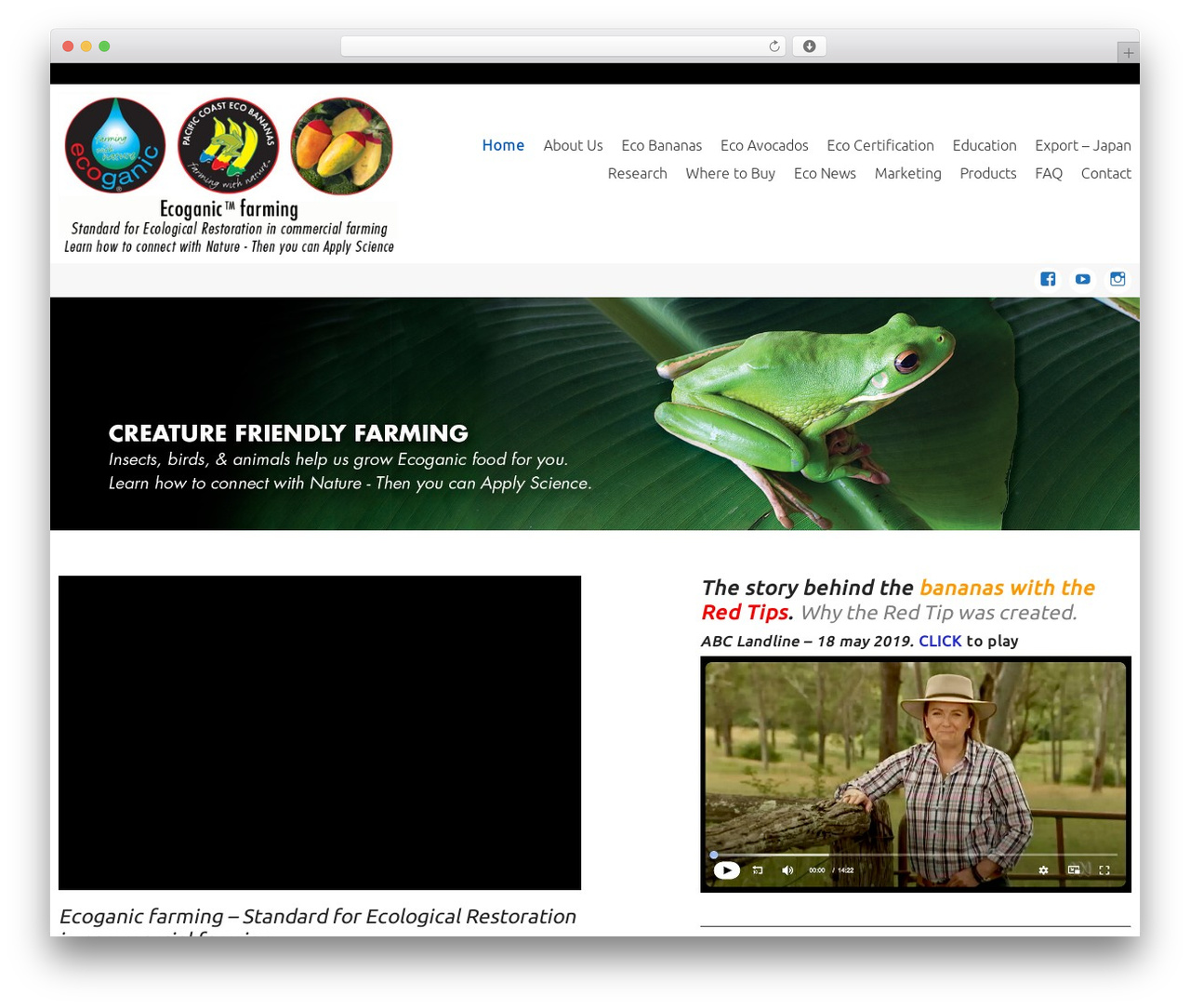Click the browser downloads button
The image size is (1190, 1008).
(809, 46)
